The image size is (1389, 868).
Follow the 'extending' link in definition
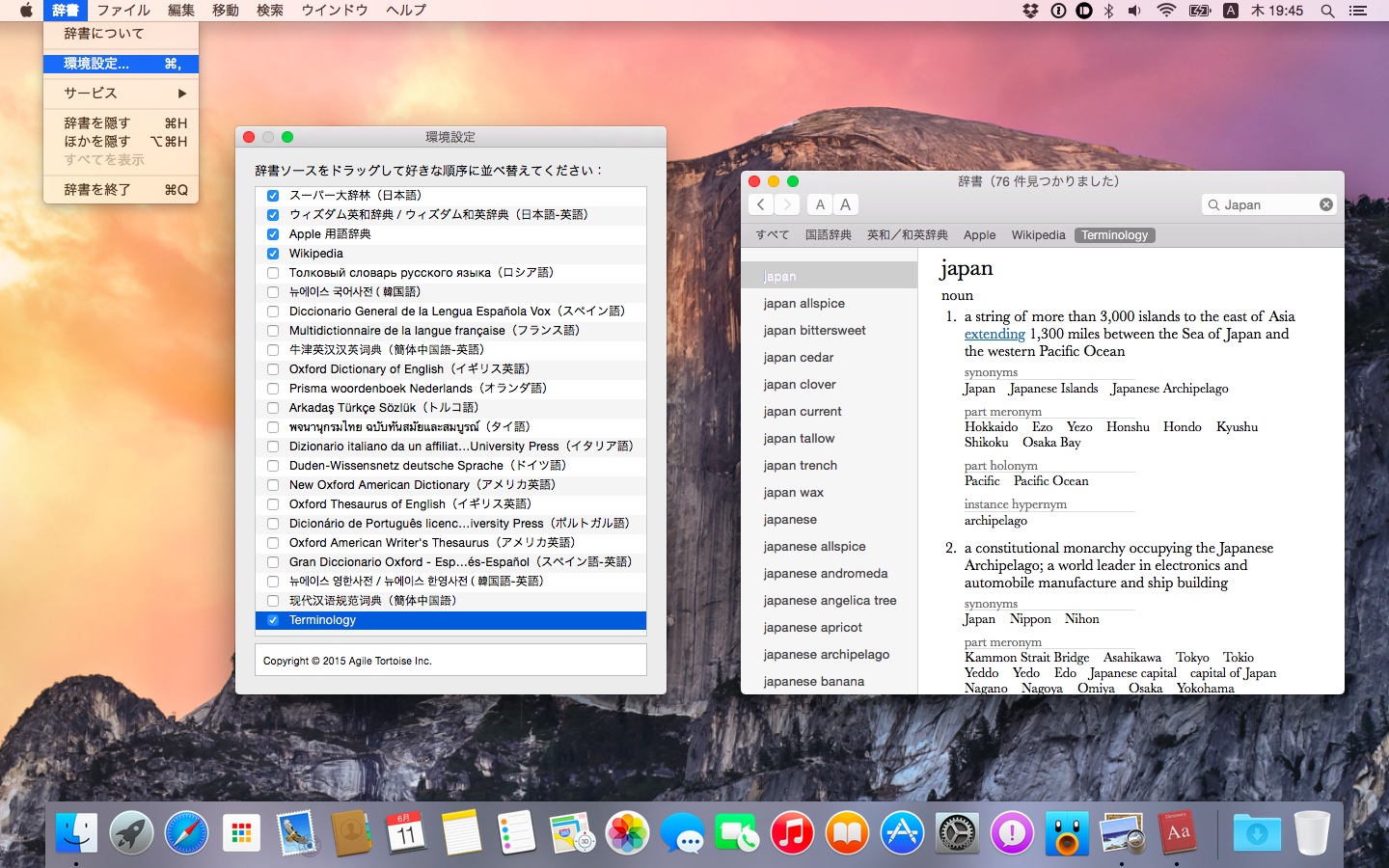[x=994, y=334]
